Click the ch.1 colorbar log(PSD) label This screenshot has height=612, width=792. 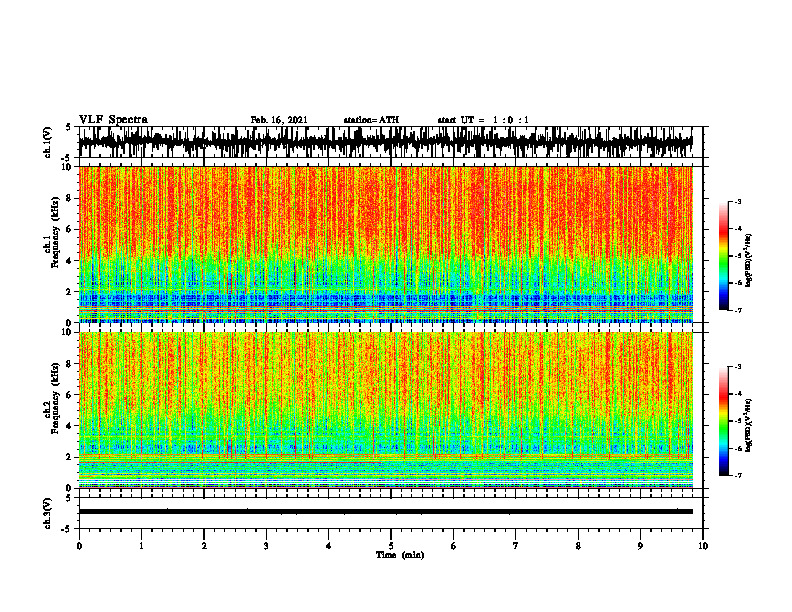click(x=749, y=261)
